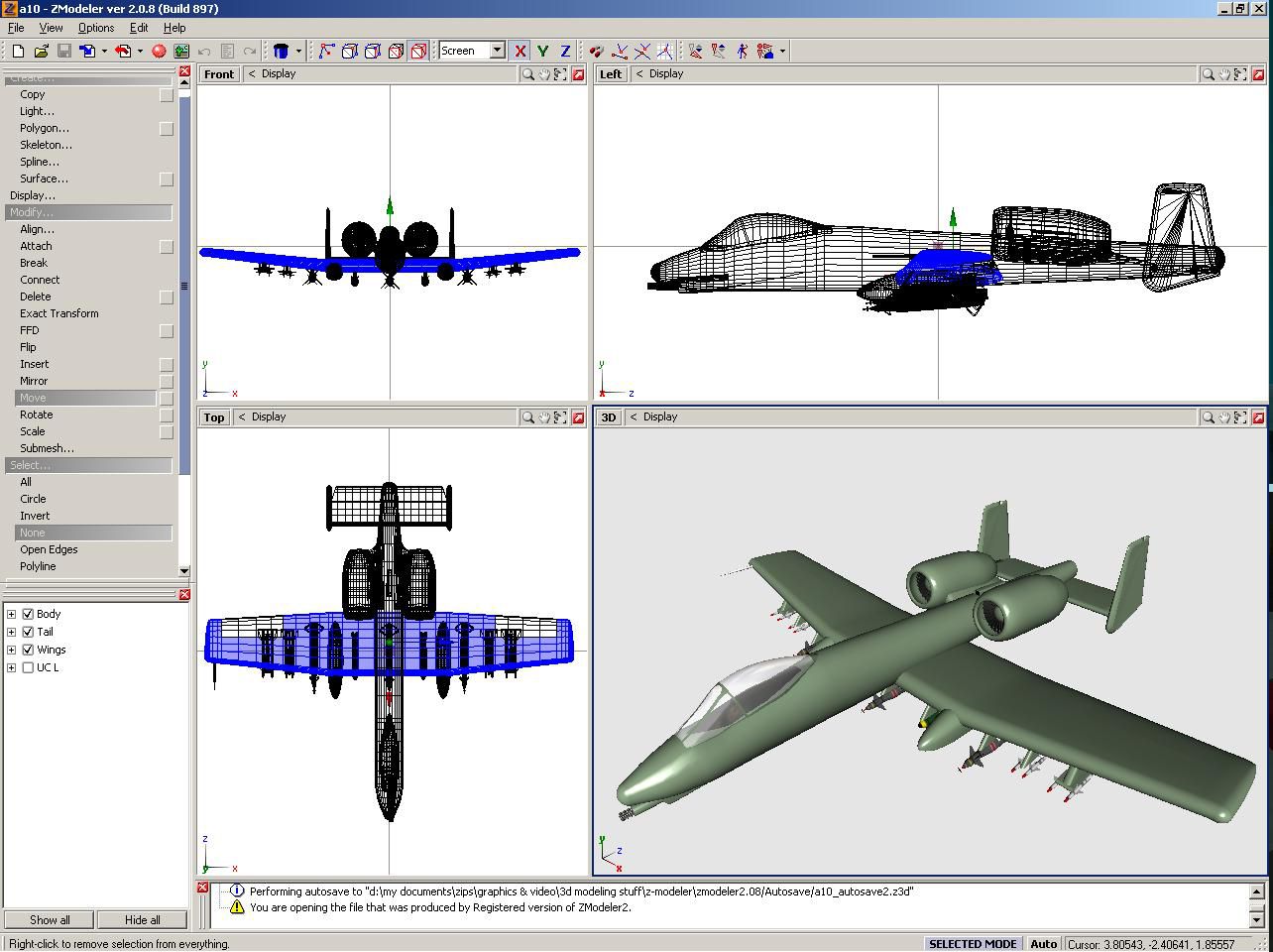The height and width of the screenshot is (952, 1273).
Task: Open the Options menu
Action: click(x=95, y=28)
